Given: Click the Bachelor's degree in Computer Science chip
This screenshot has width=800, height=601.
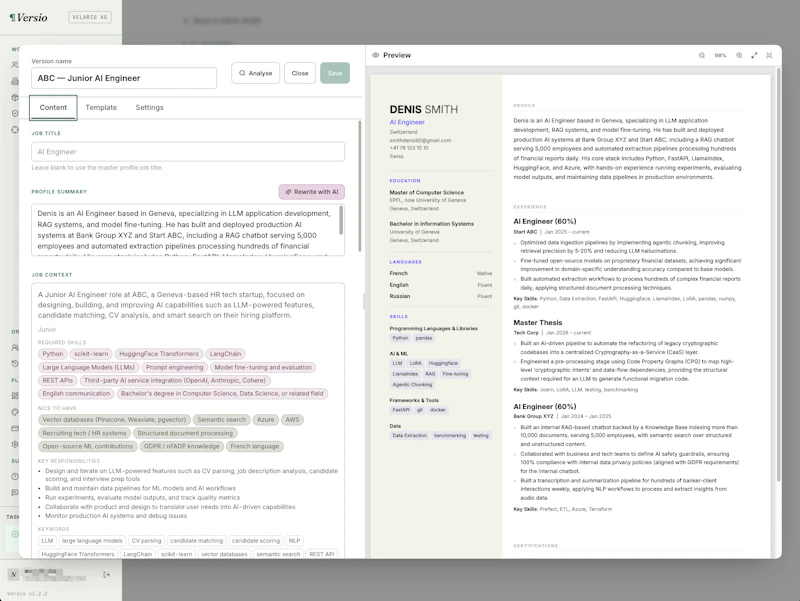Looking at the screenshot, I should coord(222,394).
